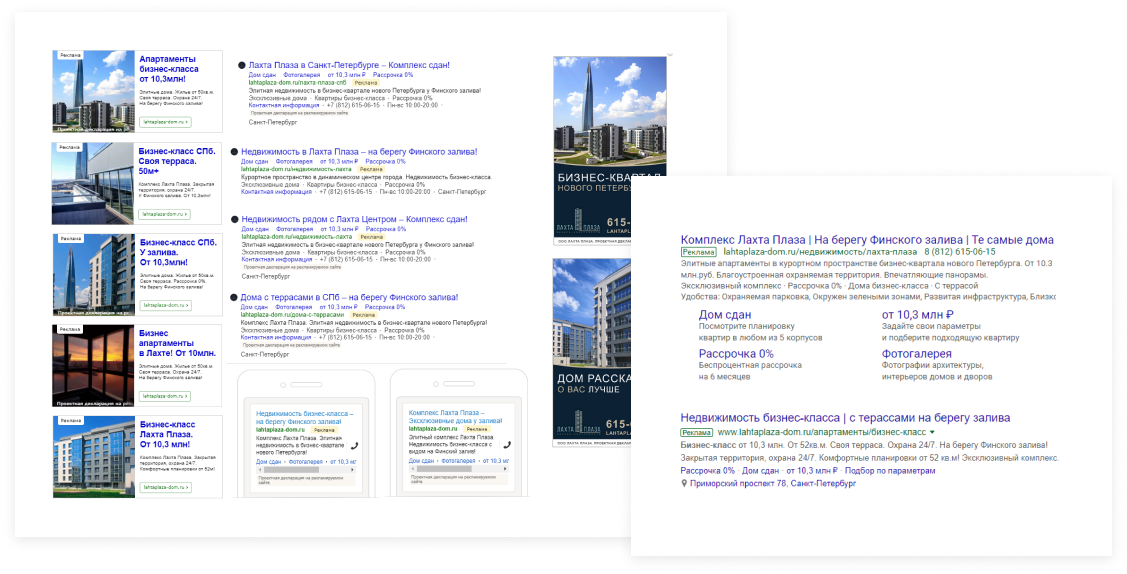
Task: Click 'lahtaplaza-dom.ru >' button in 'Своя терраса. 50м+' banner
Action: tap(165, 214)
